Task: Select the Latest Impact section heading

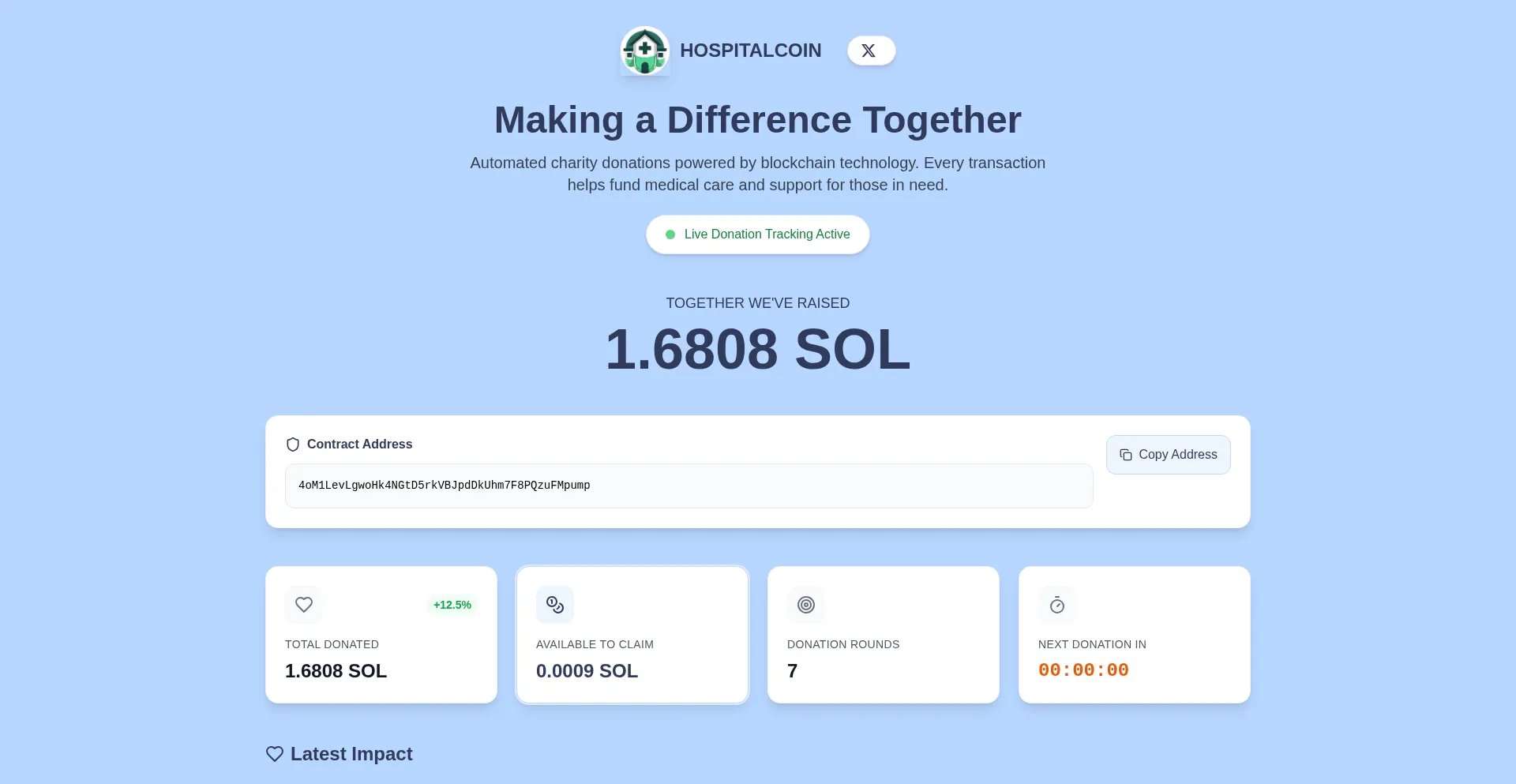Action: (x=351, y=754)
